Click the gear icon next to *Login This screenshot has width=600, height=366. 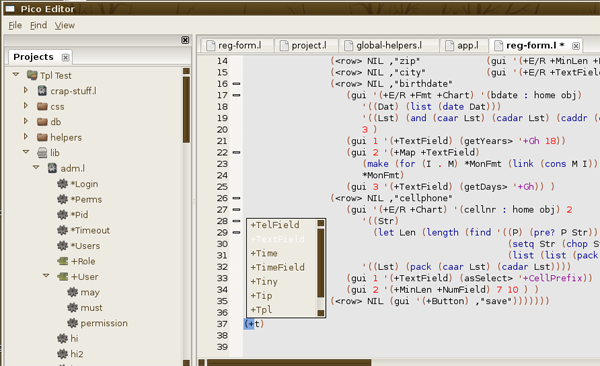coord(62,184)
